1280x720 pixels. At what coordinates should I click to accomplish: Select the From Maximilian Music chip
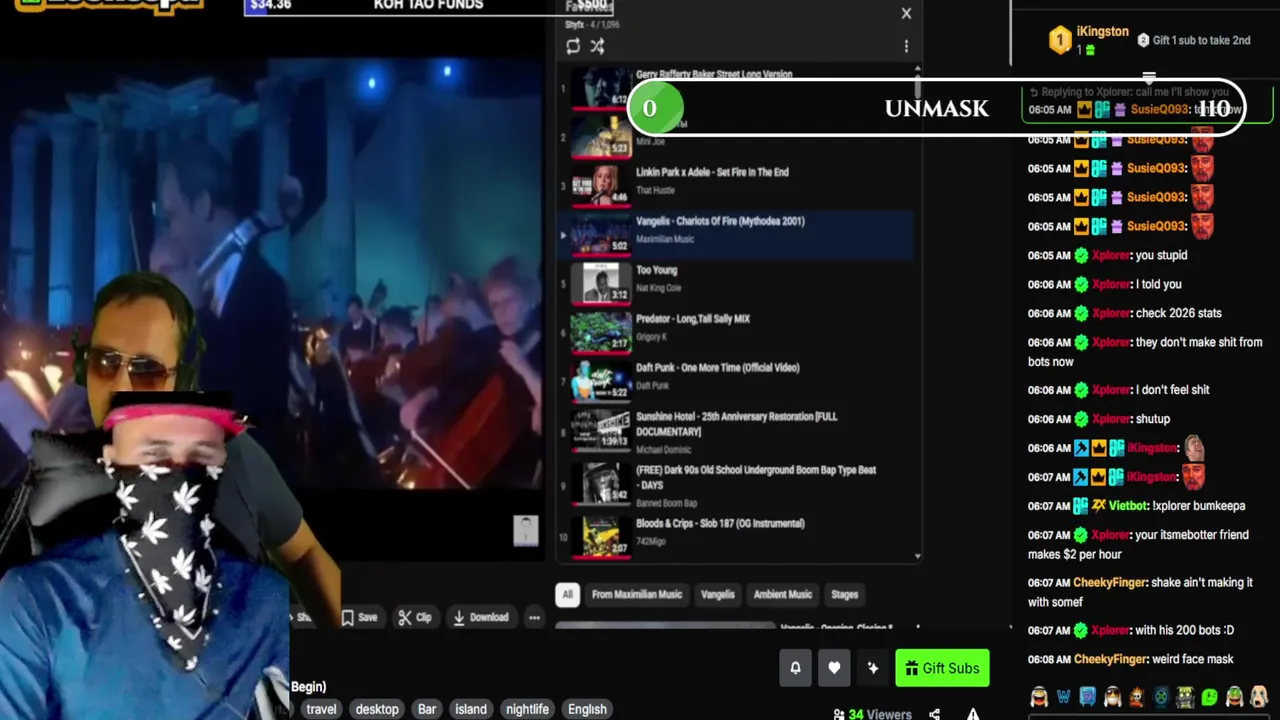tap(637, 594)
